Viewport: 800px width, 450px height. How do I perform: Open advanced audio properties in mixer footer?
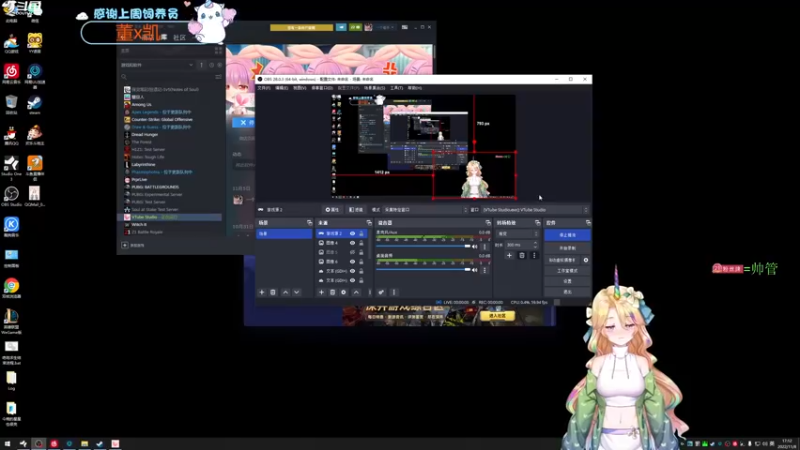pyautogui.click(x=381, y=292)
